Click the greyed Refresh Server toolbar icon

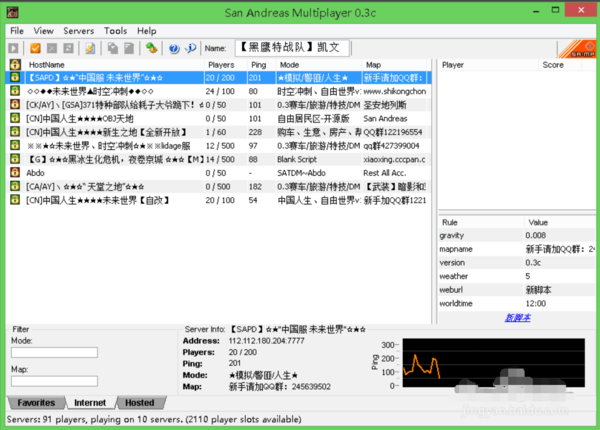click(x=68, y=48)
